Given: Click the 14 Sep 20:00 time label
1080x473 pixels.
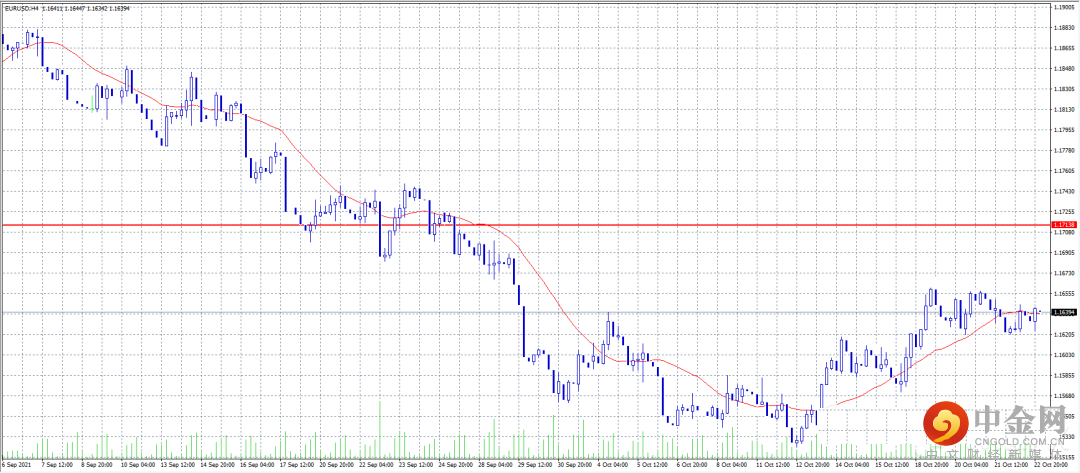Looking at the screenshot, I should pos(218,465).
